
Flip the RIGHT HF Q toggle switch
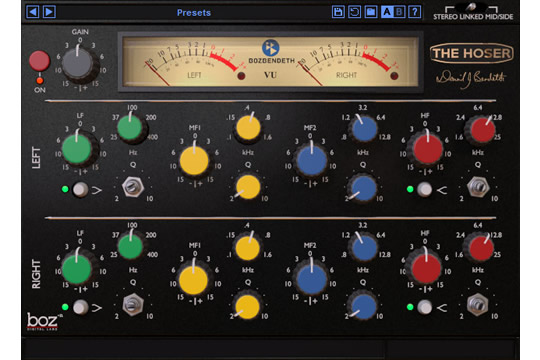point(477,305)
